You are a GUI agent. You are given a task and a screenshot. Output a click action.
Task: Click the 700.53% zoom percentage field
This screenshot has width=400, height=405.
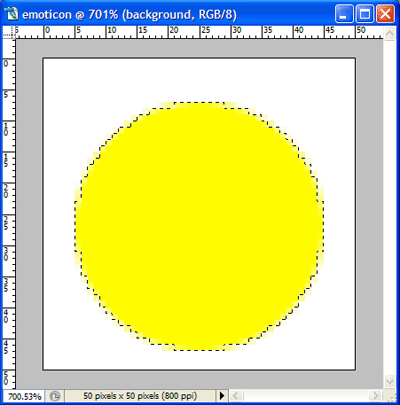pyautogui.click(x=24, y=396)
